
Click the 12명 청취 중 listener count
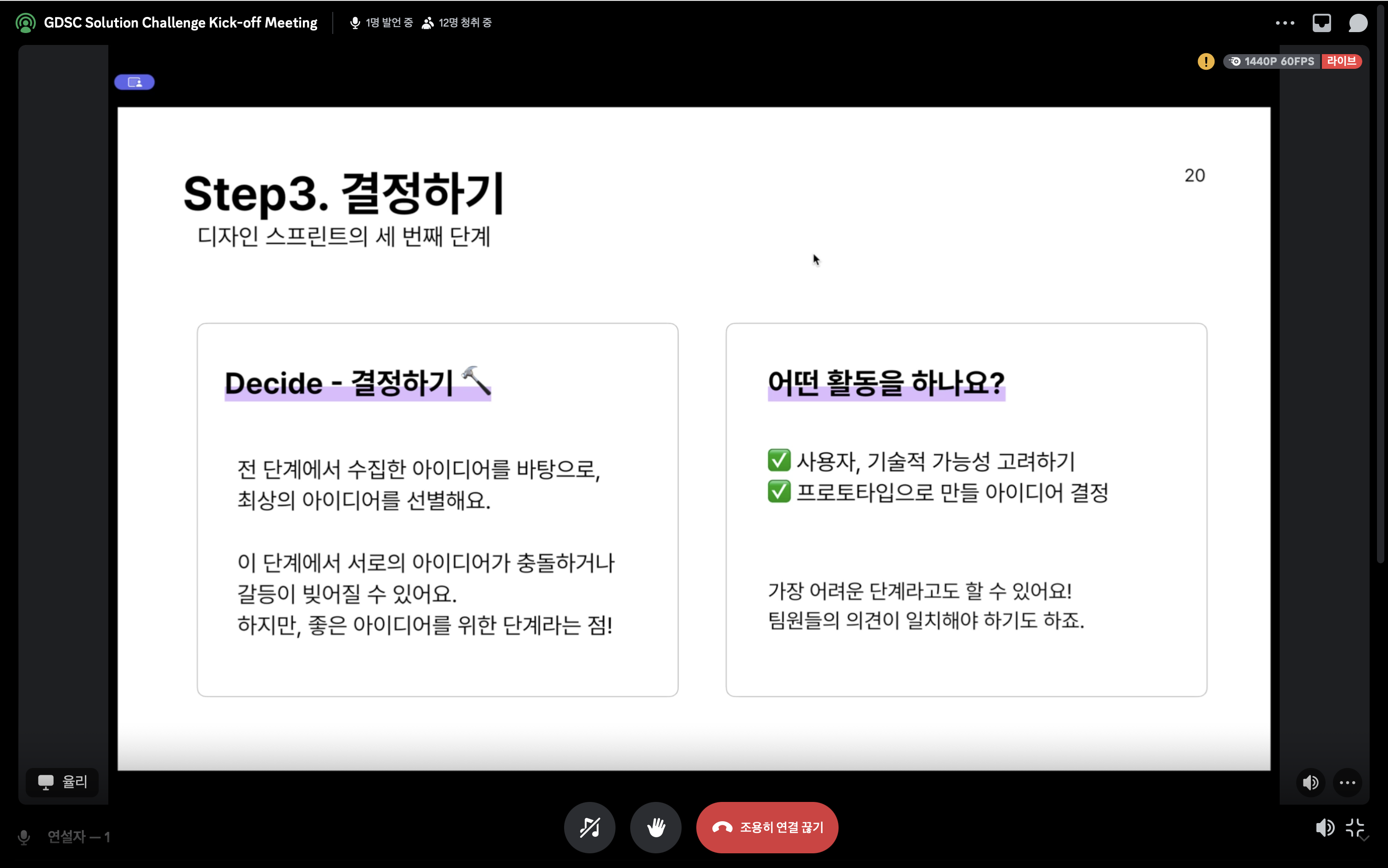point(457,23)
